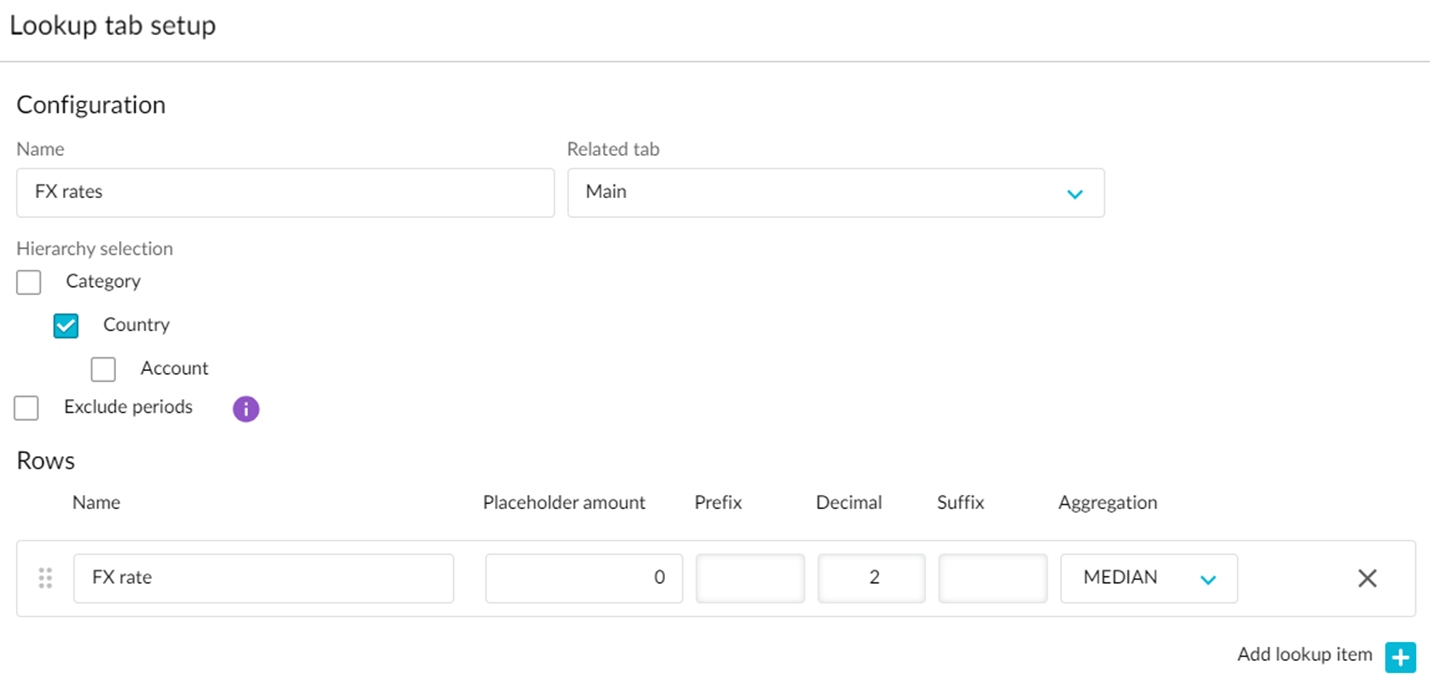Expand the MEDIAN aggregation dropdown

coord(1148,578)
